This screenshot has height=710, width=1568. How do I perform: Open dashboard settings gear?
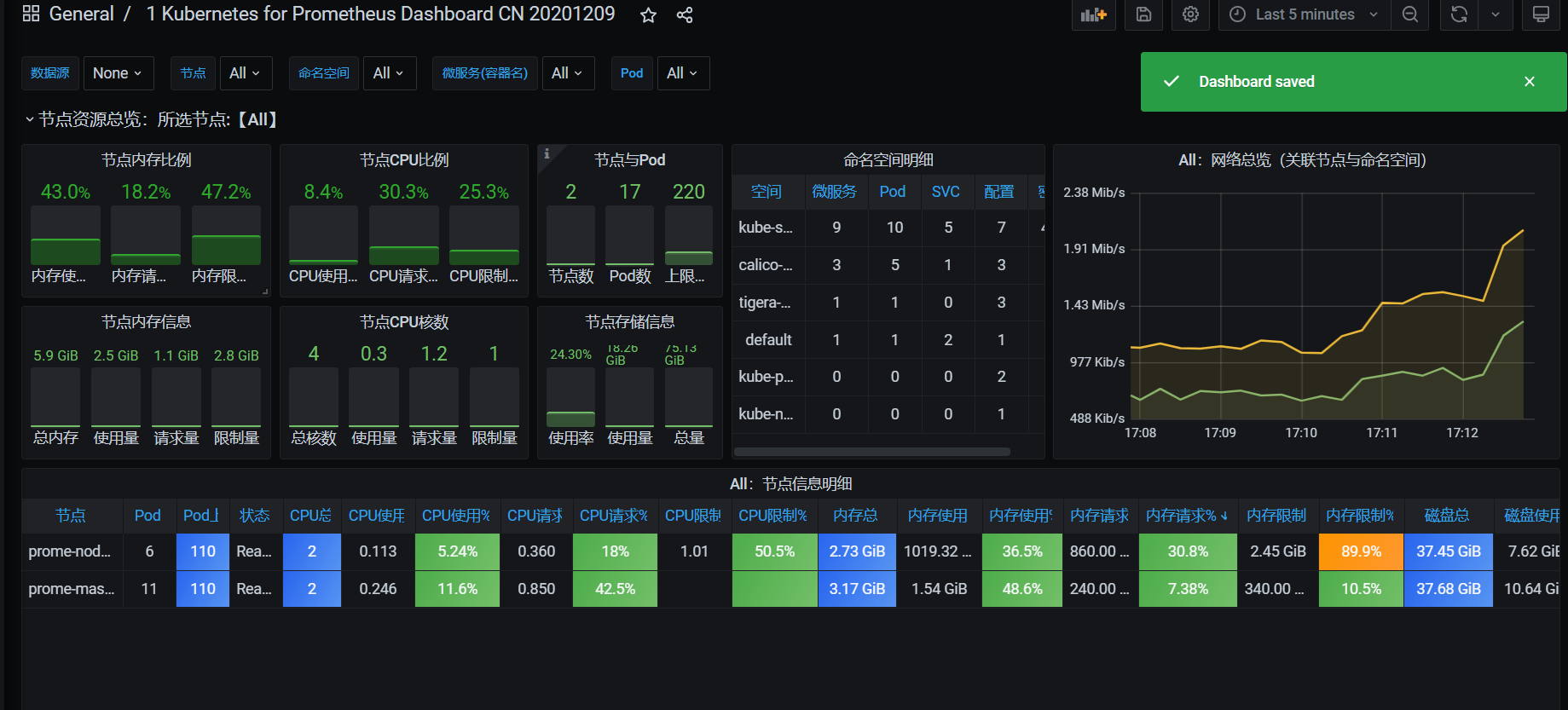point(1190,14)
